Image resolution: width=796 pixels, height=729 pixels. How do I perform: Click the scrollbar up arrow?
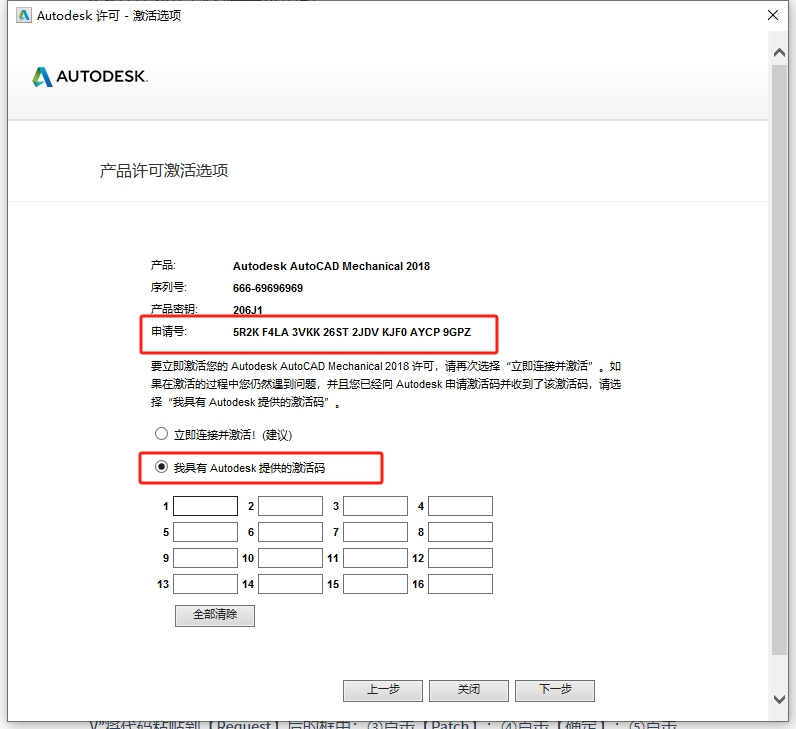[x=779, y=52]
